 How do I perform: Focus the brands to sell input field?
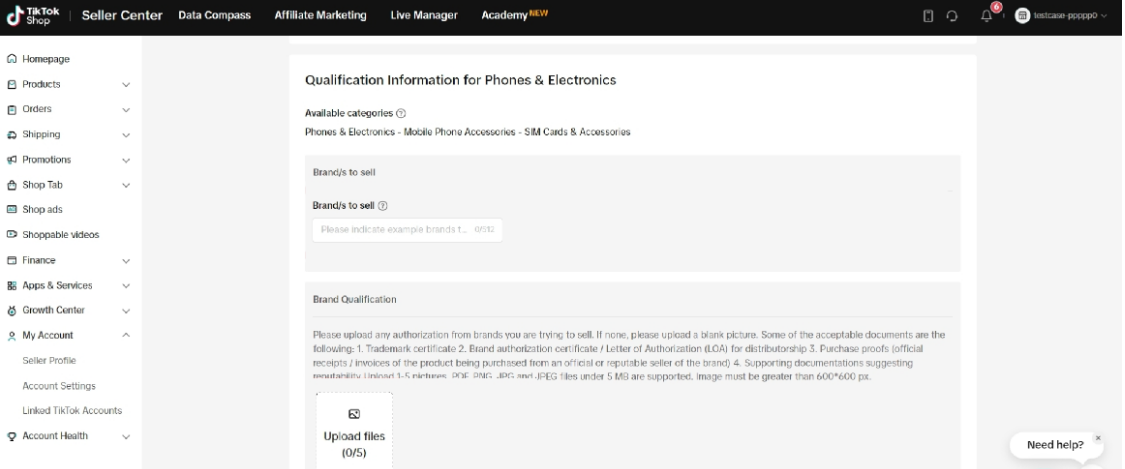(x=408, y=229)
